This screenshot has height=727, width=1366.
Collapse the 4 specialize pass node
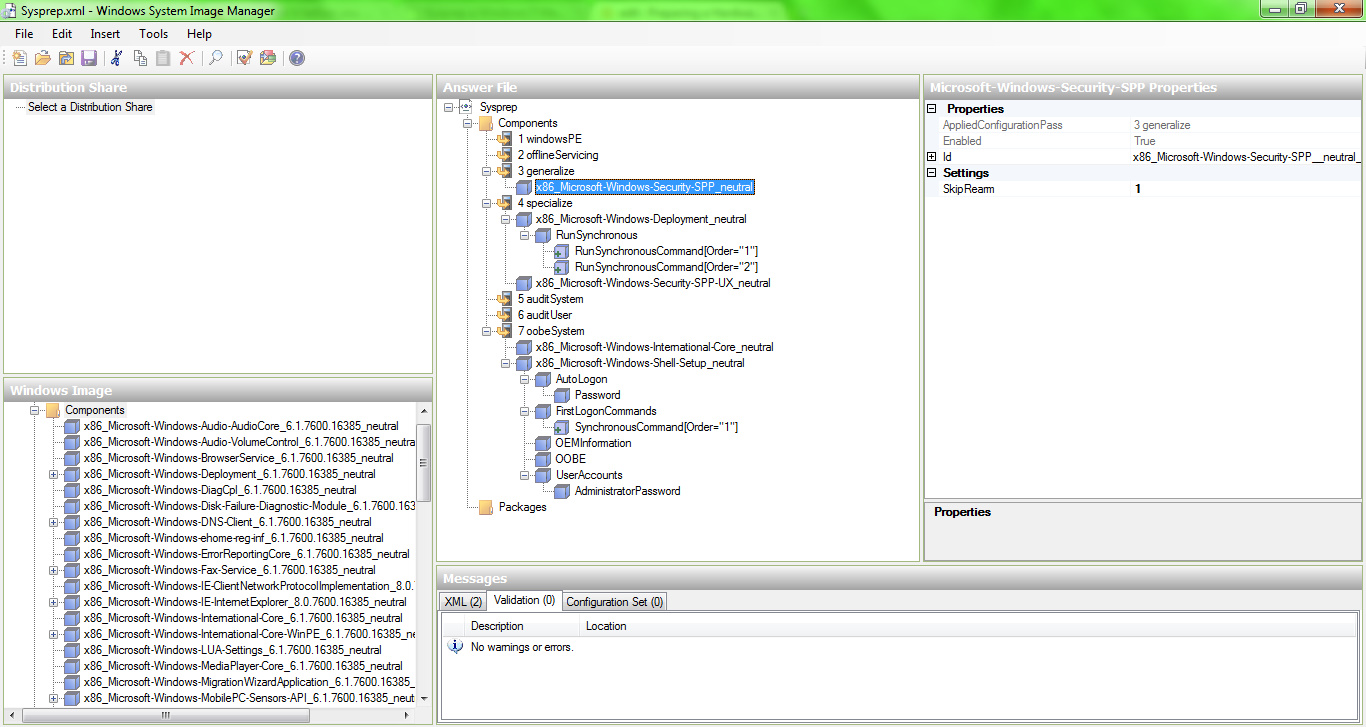click(487, 203)
